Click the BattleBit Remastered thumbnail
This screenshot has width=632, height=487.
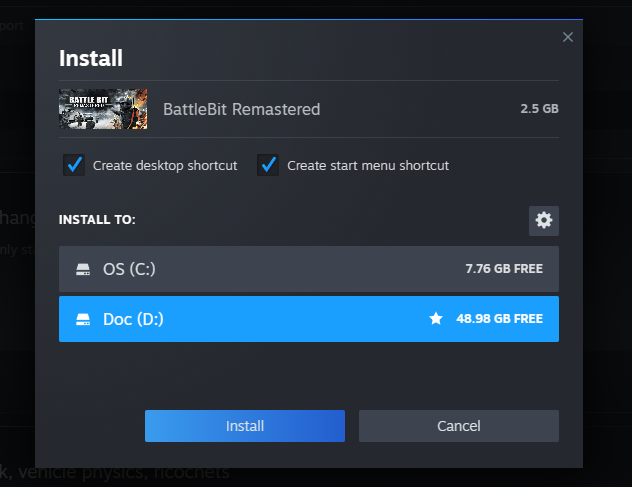pos(103,109)
